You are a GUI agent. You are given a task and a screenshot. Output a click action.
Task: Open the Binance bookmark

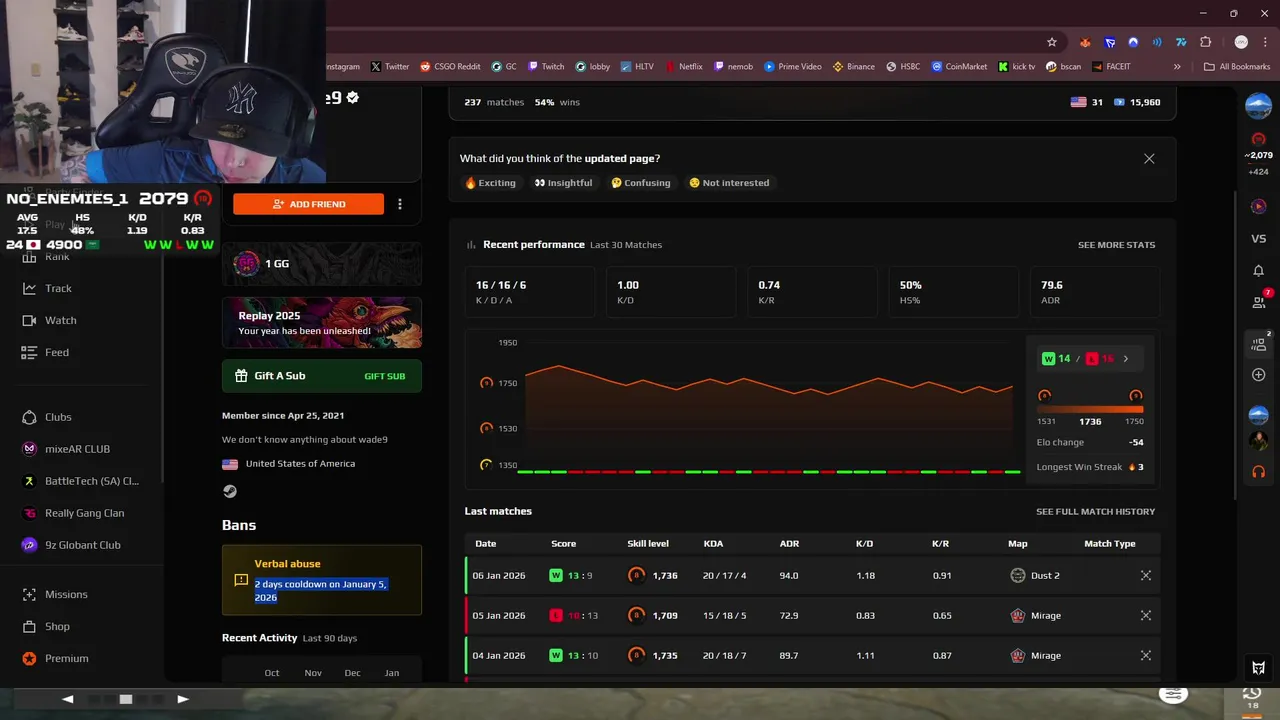(853, 67)
